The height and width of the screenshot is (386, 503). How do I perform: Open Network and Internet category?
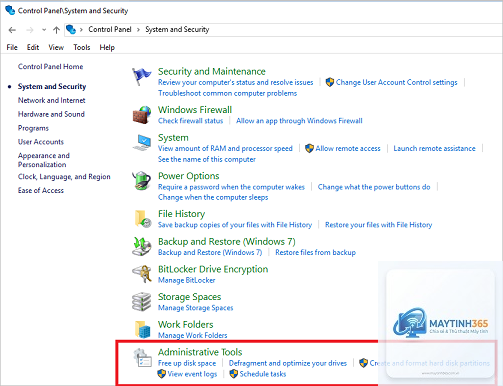point(52,100)
